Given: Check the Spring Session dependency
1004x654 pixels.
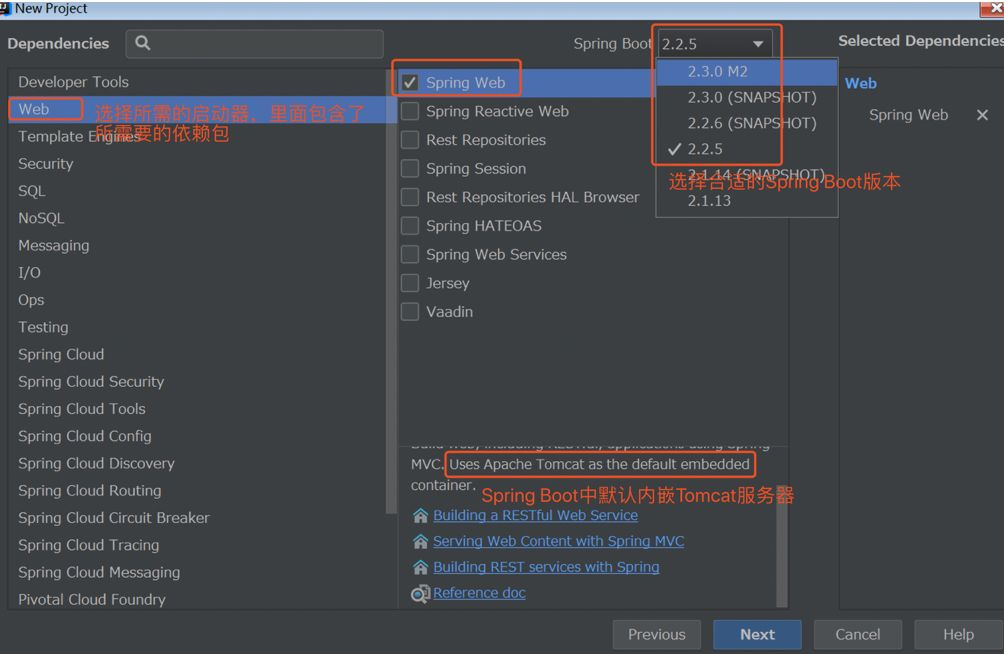Looking at the screenshot, I should tap(410, 168).
